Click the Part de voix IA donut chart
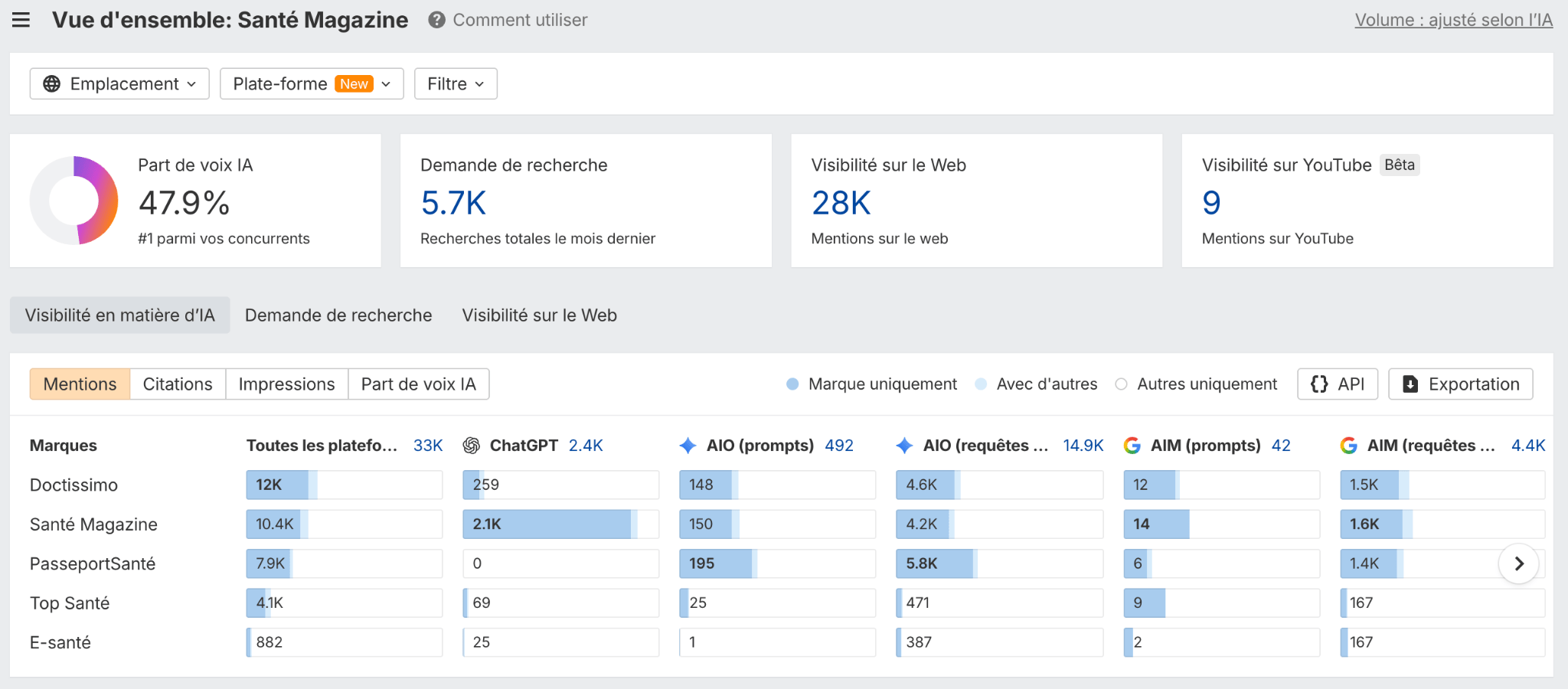Screen dimensions: 1568x689 pos(74,201)
